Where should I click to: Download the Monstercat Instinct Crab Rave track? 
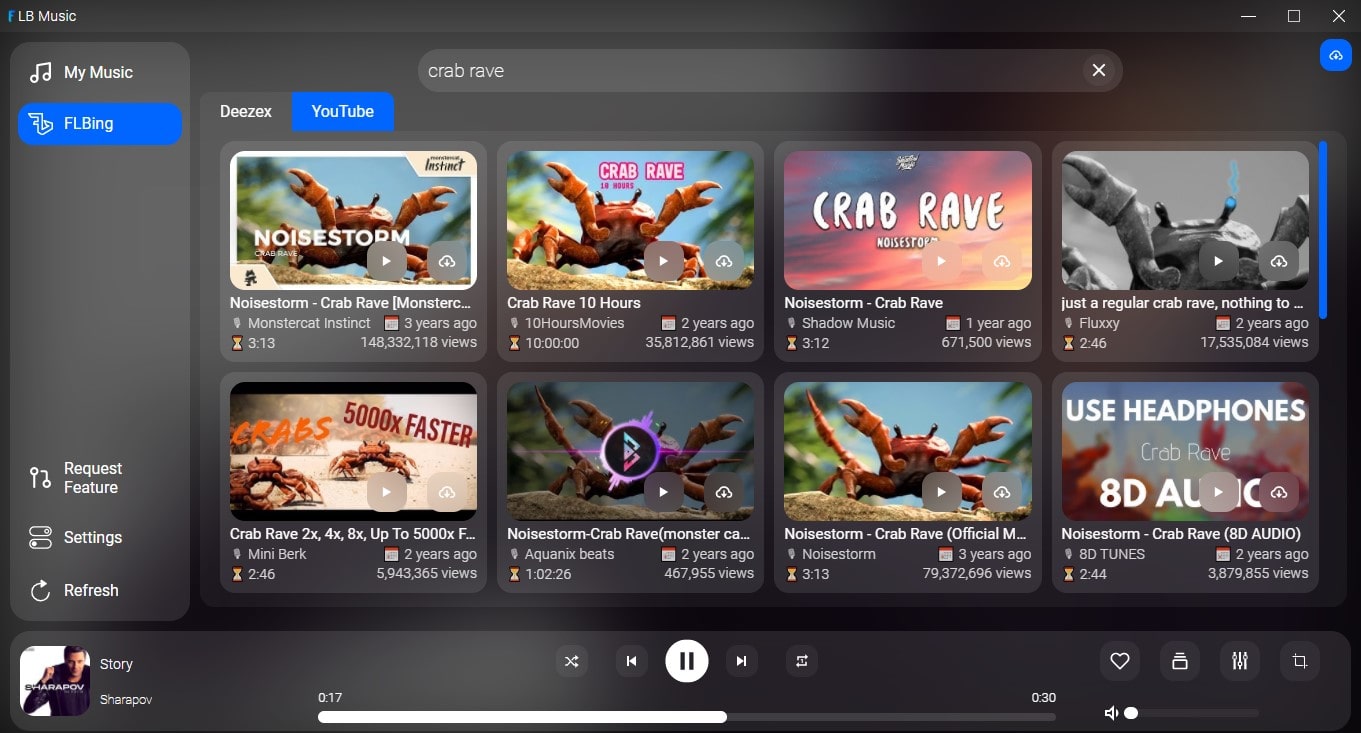pyautogui.click(x=447, y=261)
